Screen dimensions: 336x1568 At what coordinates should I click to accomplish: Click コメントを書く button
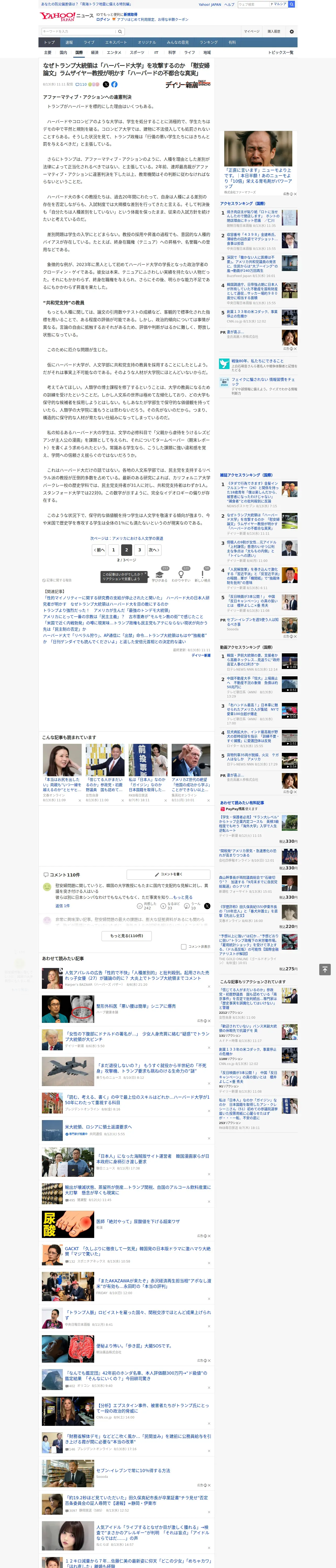(168, 874)
